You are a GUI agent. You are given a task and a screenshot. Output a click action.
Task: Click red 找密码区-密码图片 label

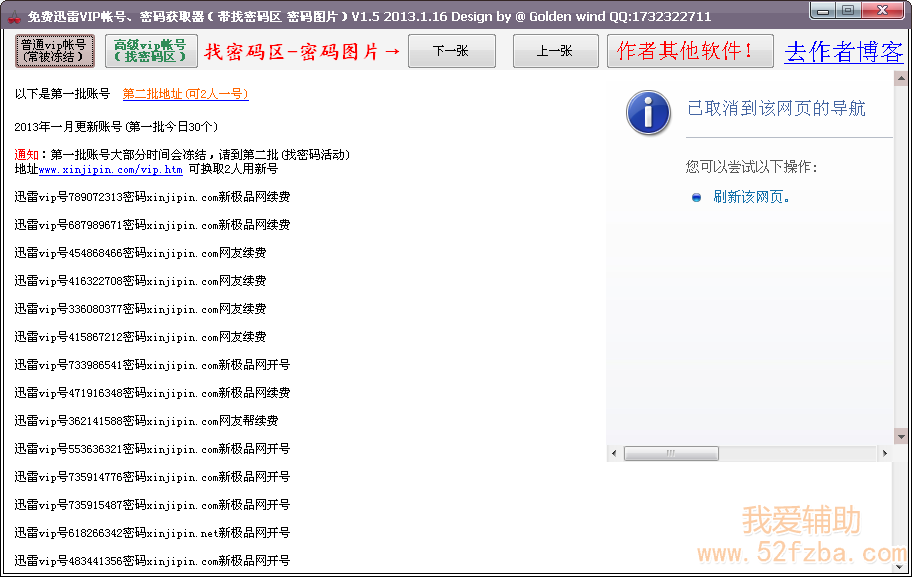click(x=302, y=52)
